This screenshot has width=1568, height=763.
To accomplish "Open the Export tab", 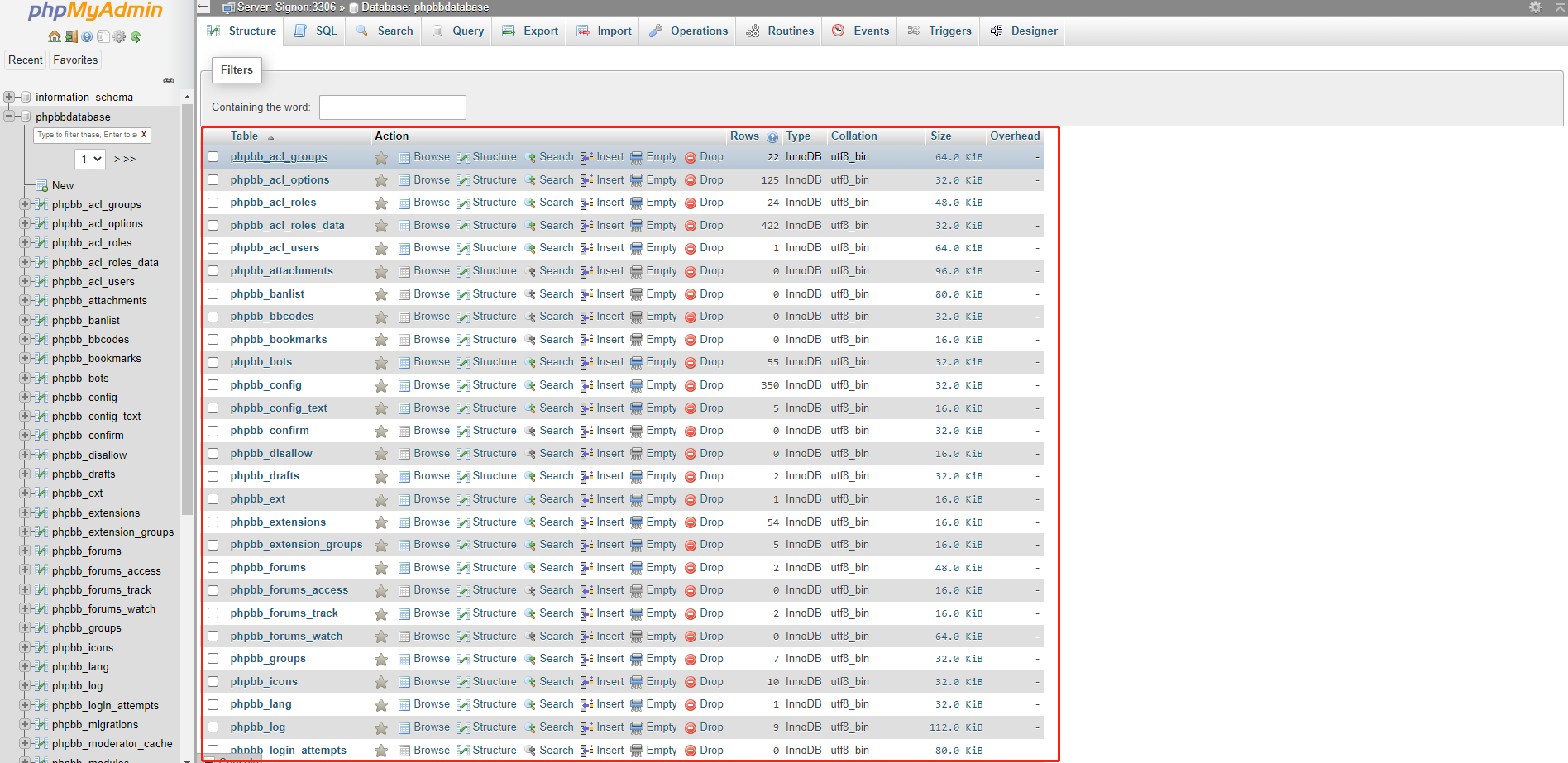I will coord(531,31).
